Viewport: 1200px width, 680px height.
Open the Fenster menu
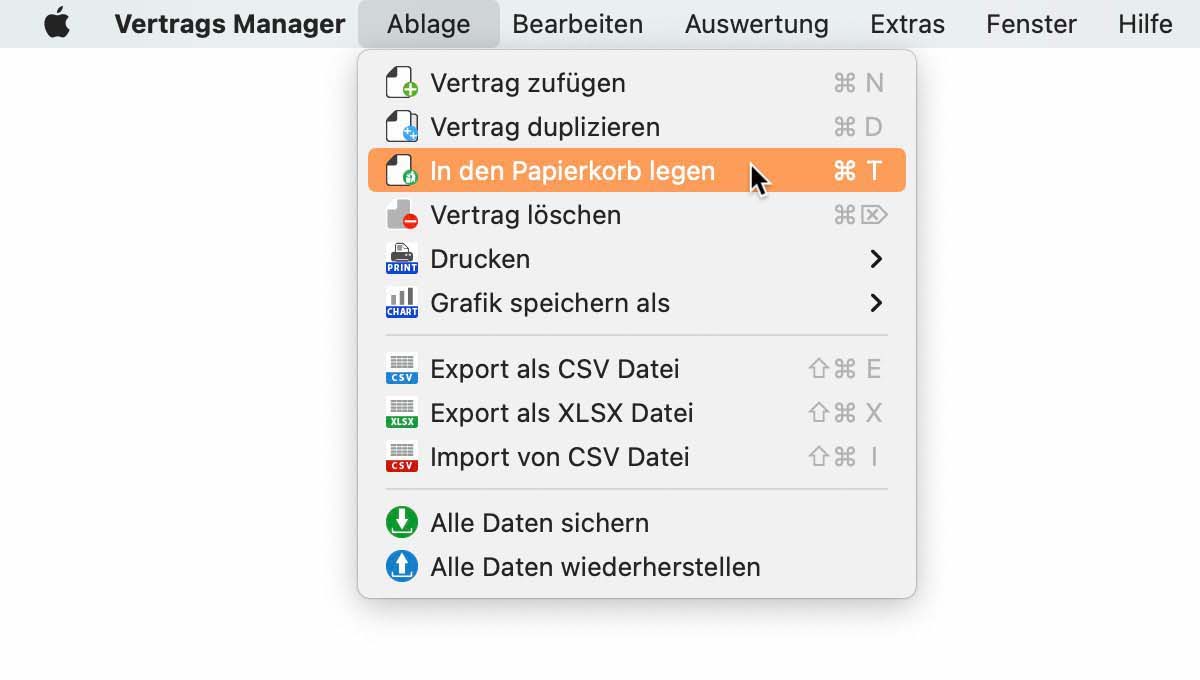pos(1031,24)
